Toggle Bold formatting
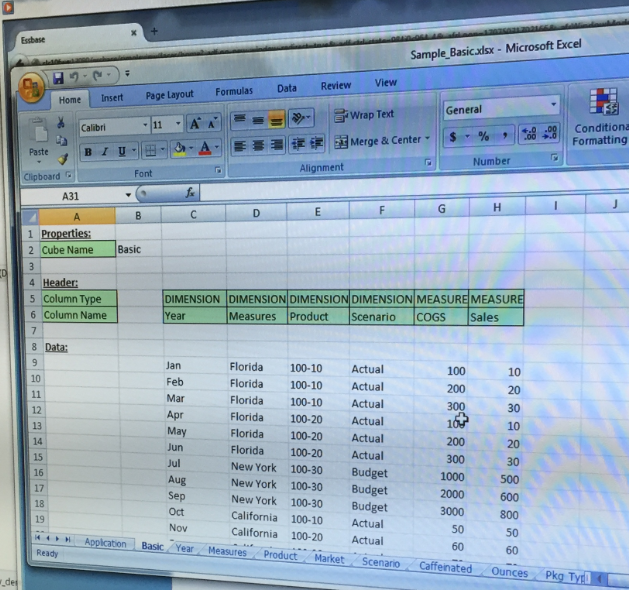This screenshot has height=590, width=629. (88, 152)
